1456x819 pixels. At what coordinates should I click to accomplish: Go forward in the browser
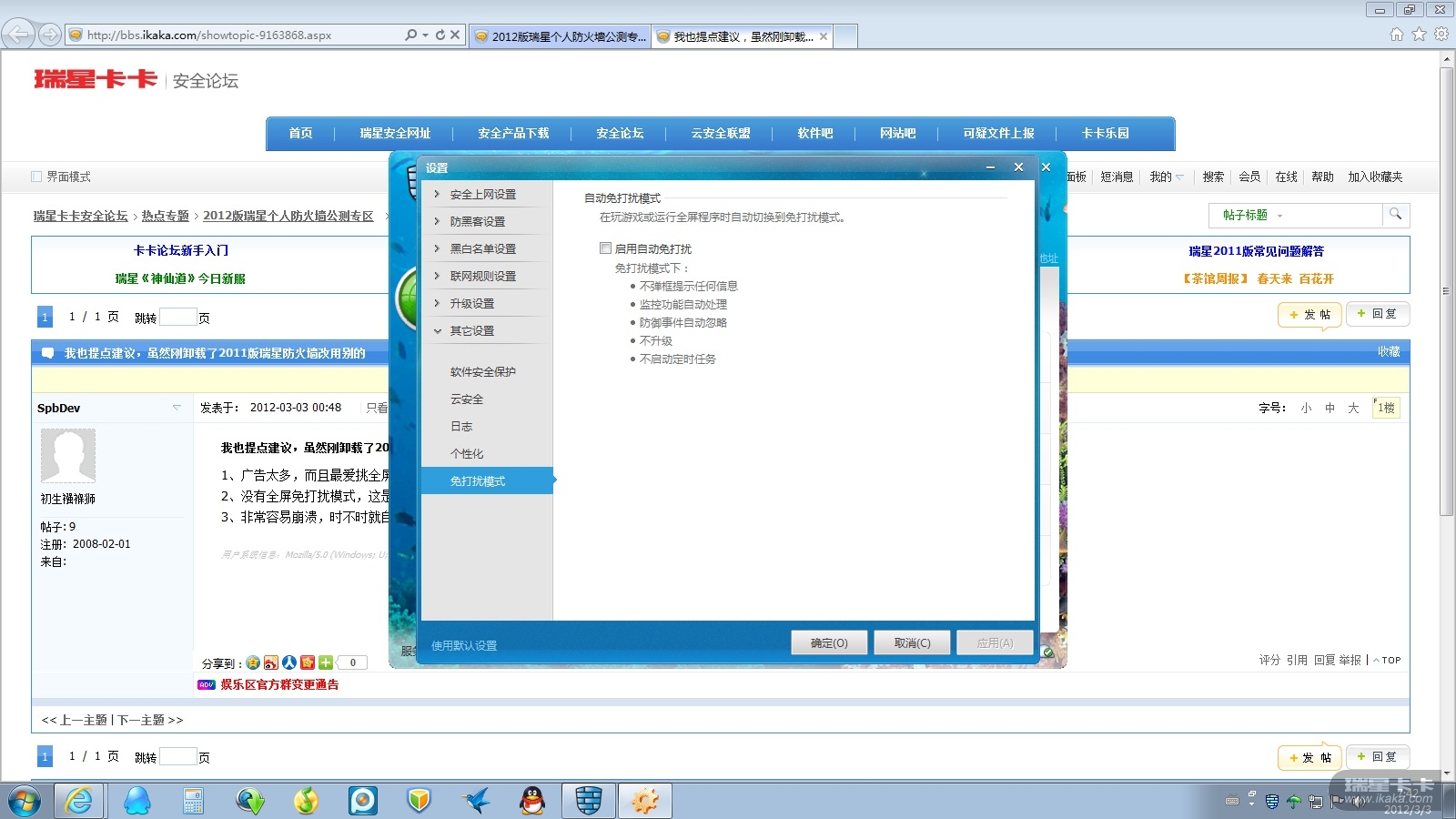click(49, 35)
